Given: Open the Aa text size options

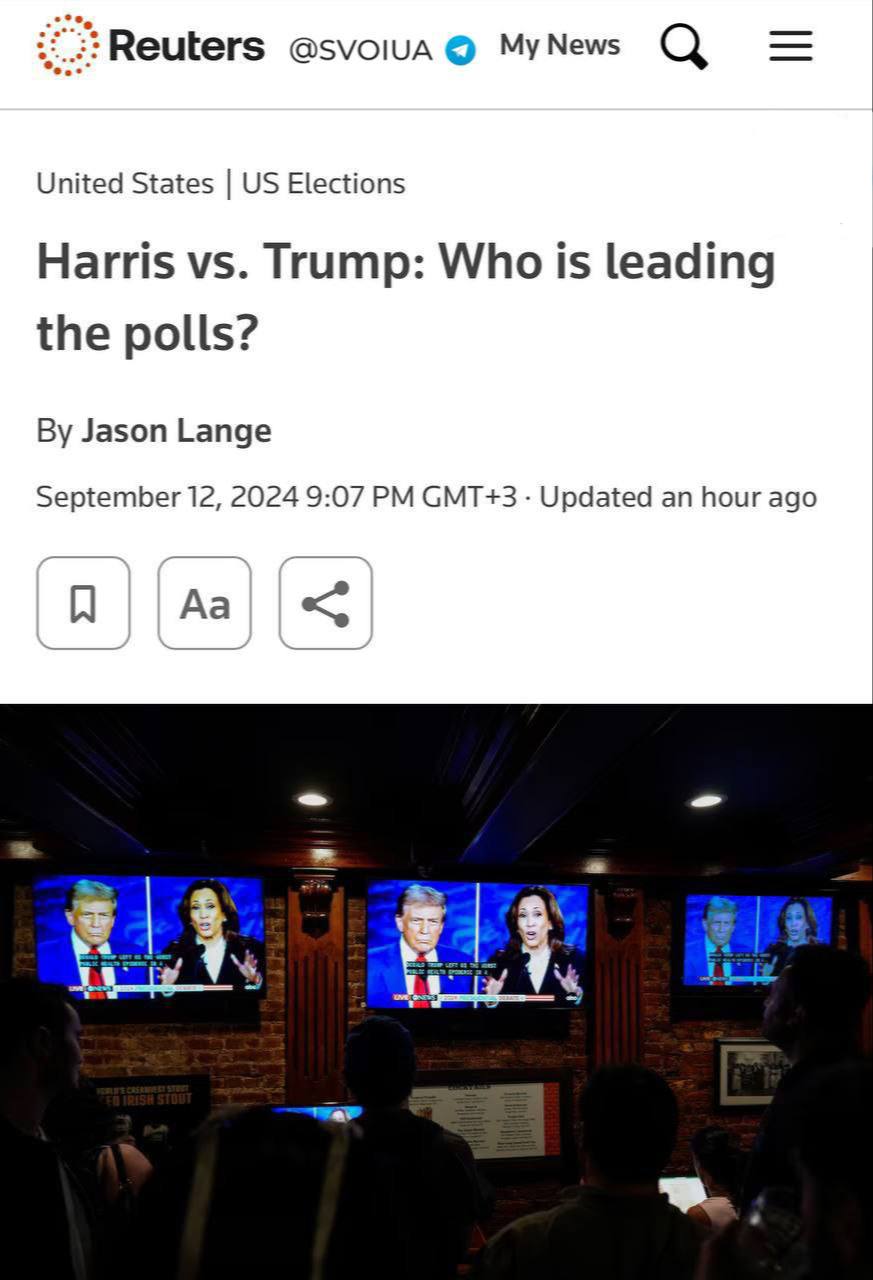Looking at the screenshot, I should [205, 603].
